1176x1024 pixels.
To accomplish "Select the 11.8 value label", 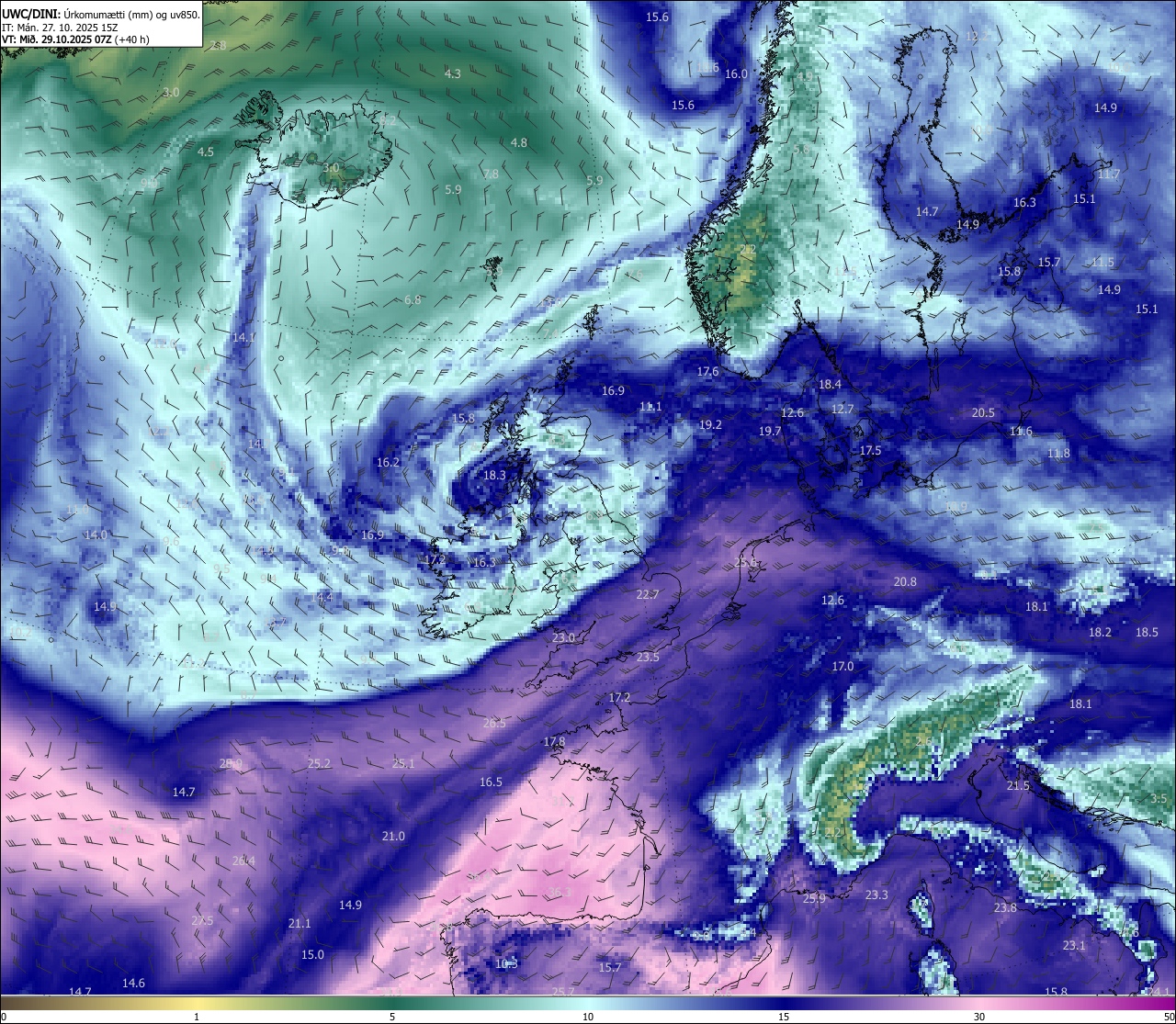I will tap(1058, 453).
